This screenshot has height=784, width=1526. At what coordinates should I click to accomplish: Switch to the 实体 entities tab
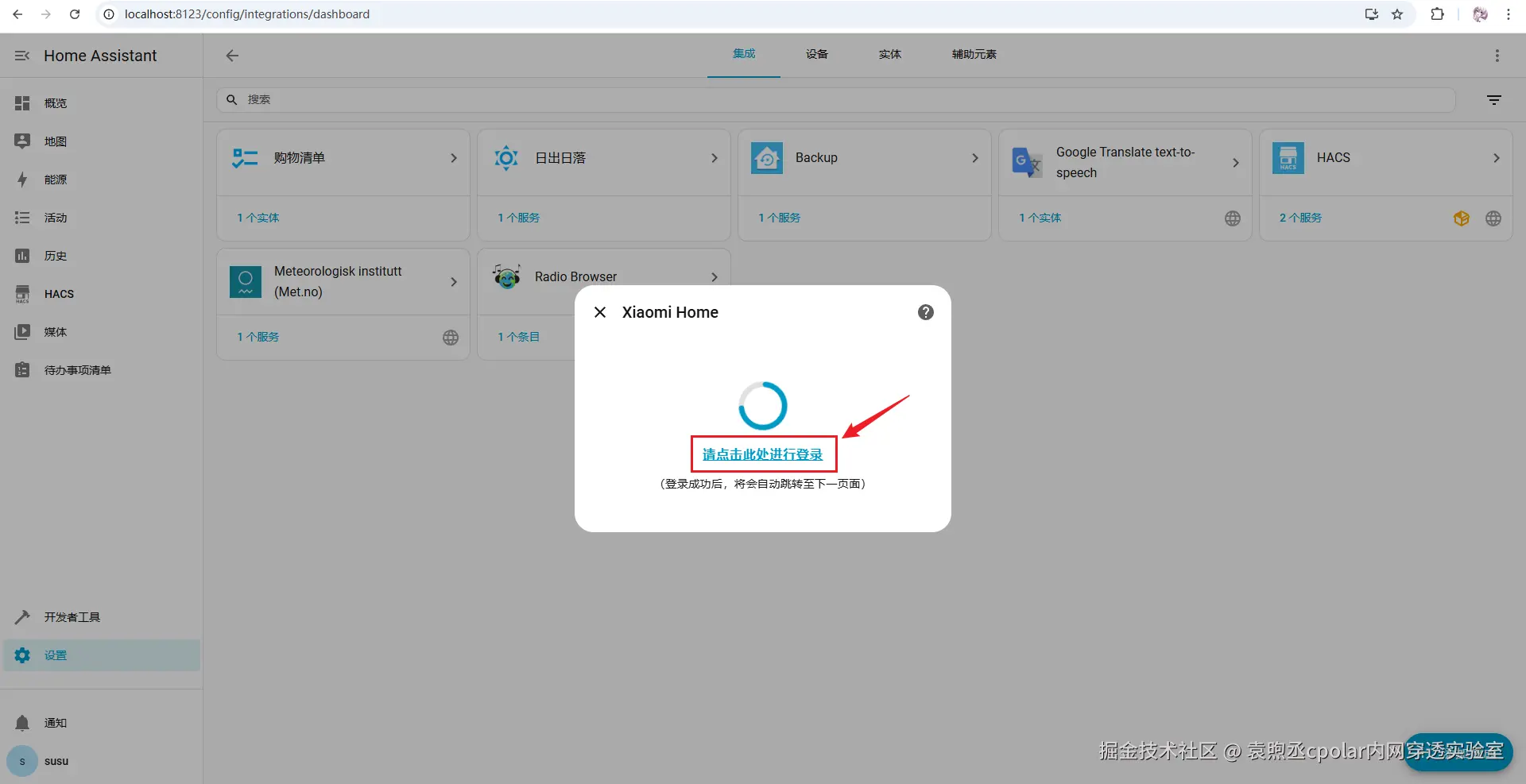(890, 54)
